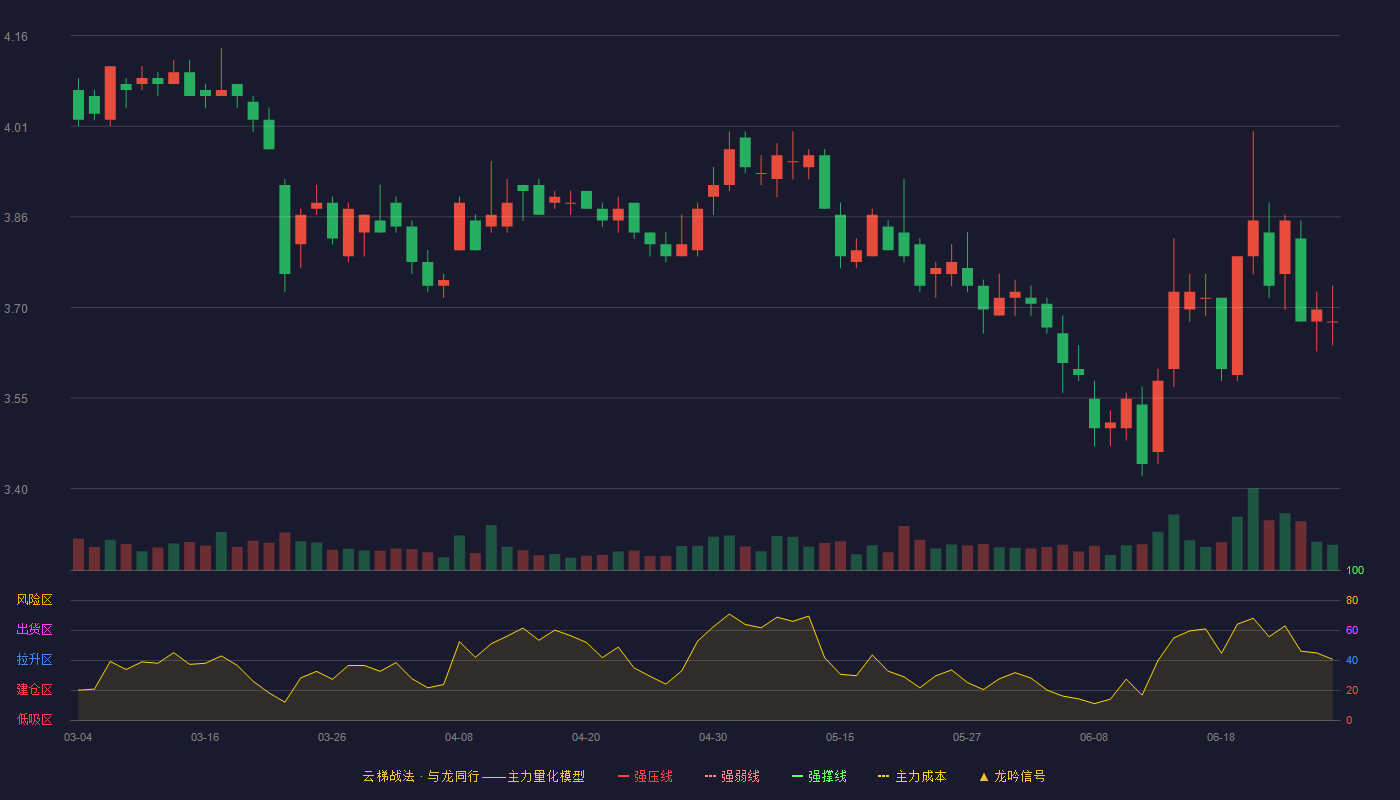Click the 建仓区 zone label
Image resolution: width=1400 pixels, height=800 pixels.
34,690
